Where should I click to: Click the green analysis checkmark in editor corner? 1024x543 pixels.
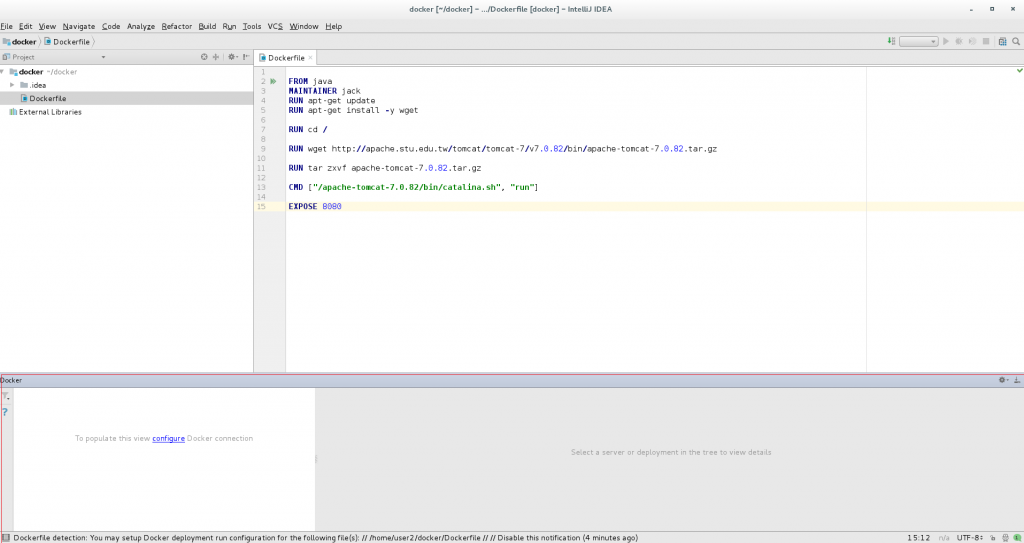(x=1019, y=70)
